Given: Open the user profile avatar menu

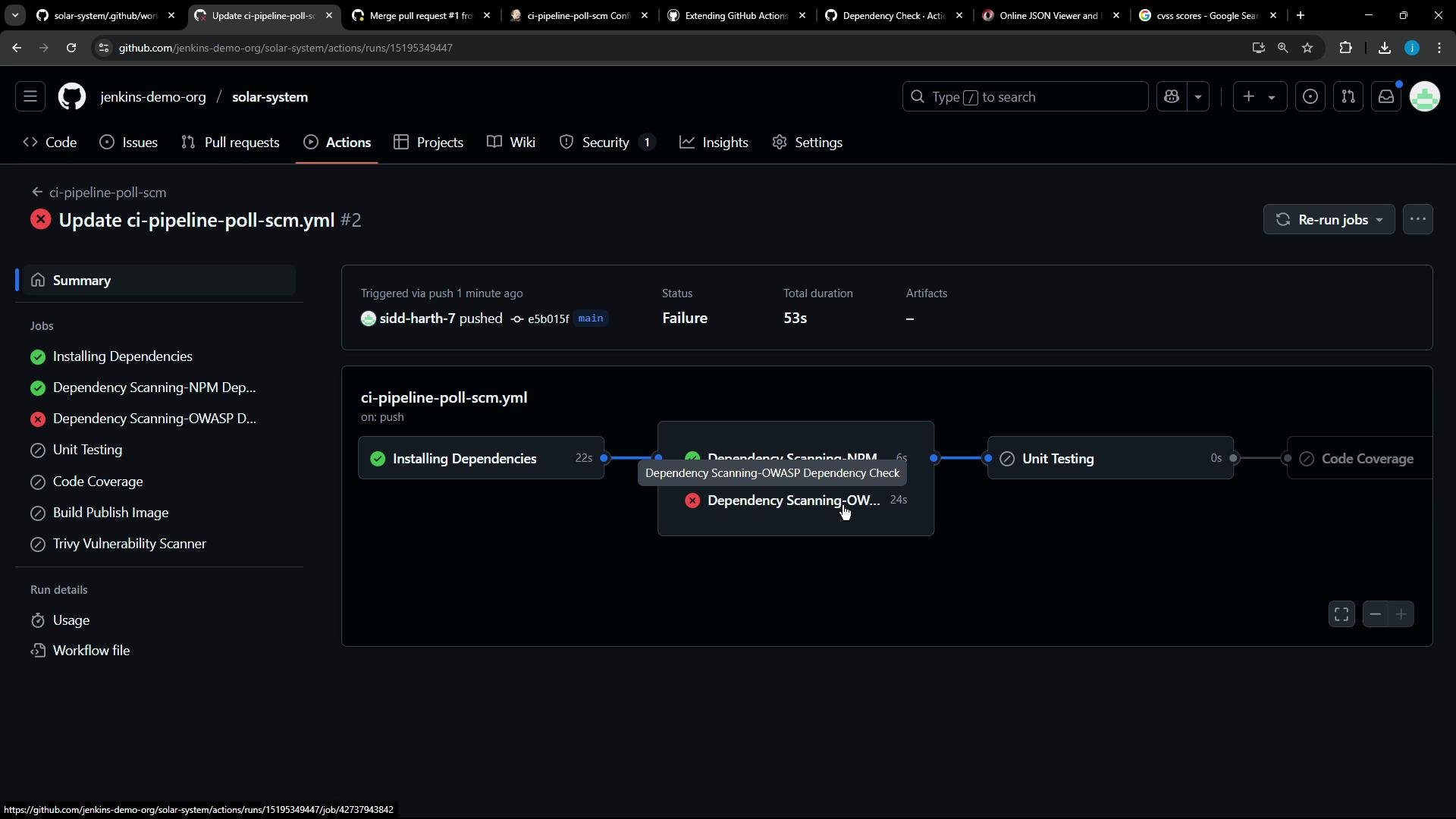Looking at the screenshot, I should (x=1425, y=97).
